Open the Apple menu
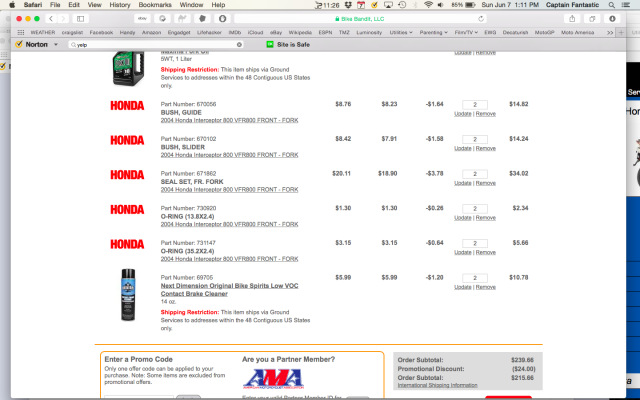 [x=12, y=5]
